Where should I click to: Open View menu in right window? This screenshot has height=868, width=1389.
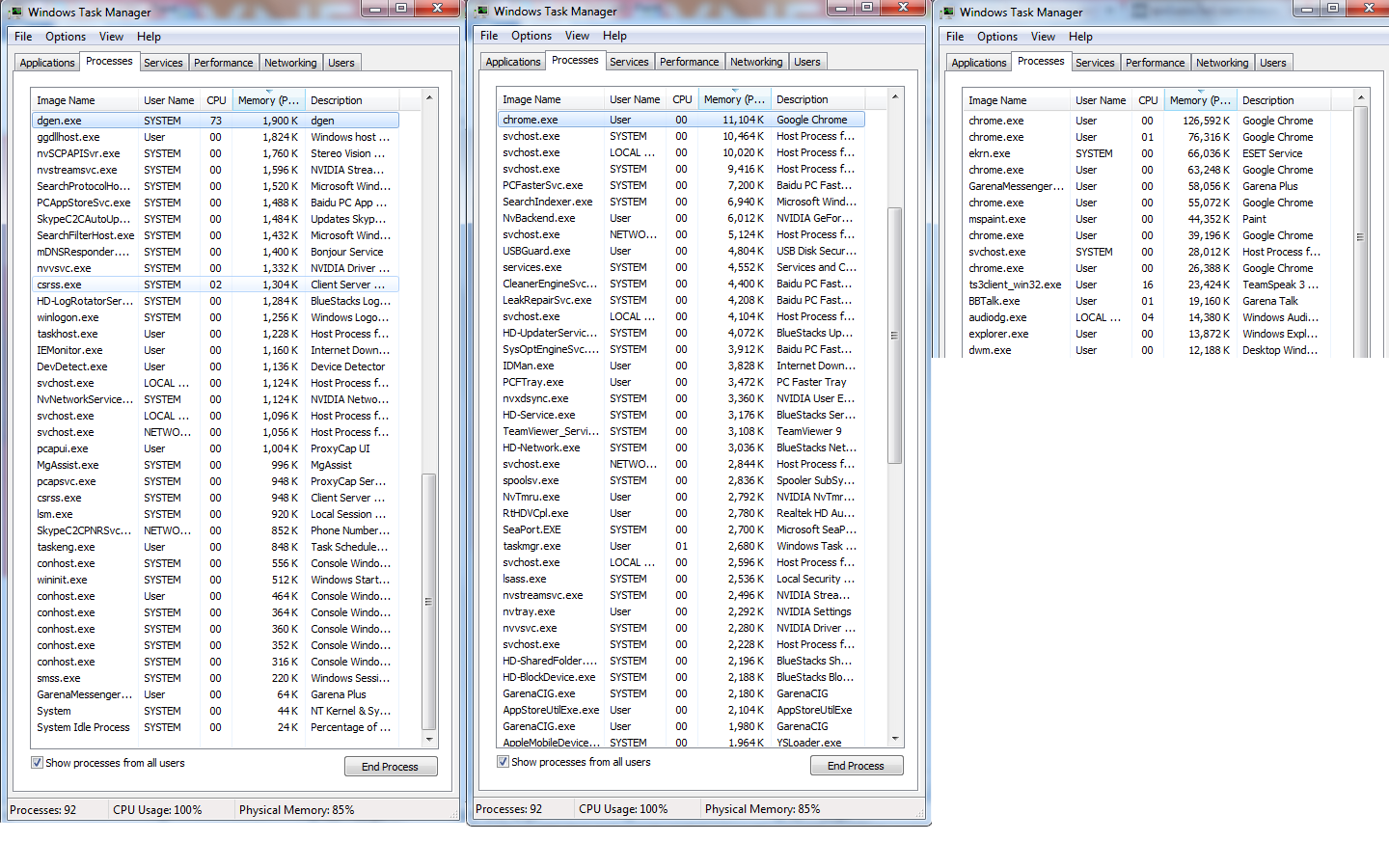pos(1043,37)
